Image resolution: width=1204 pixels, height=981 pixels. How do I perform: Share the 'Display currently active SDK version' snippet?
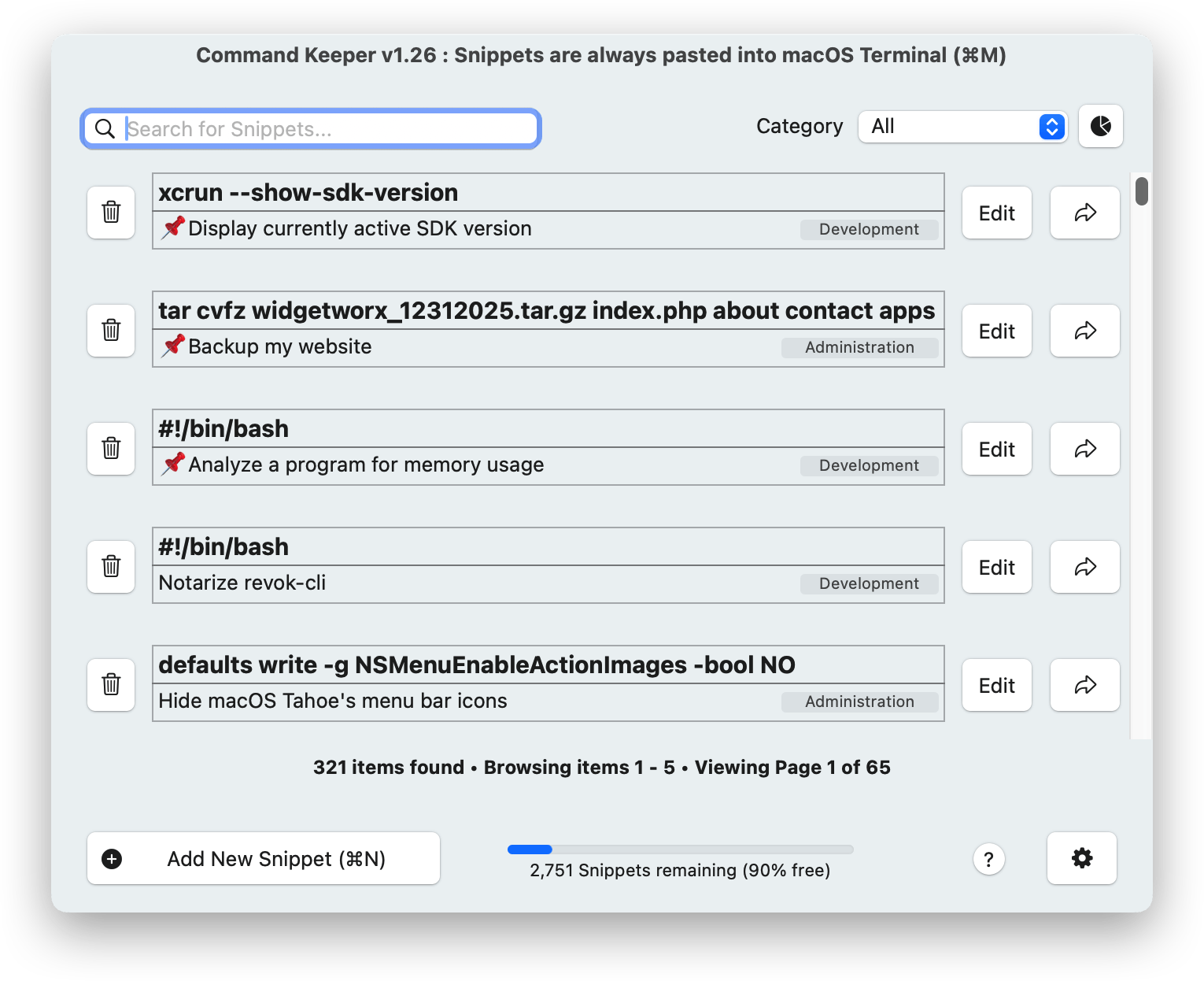tap(1084, 213)
